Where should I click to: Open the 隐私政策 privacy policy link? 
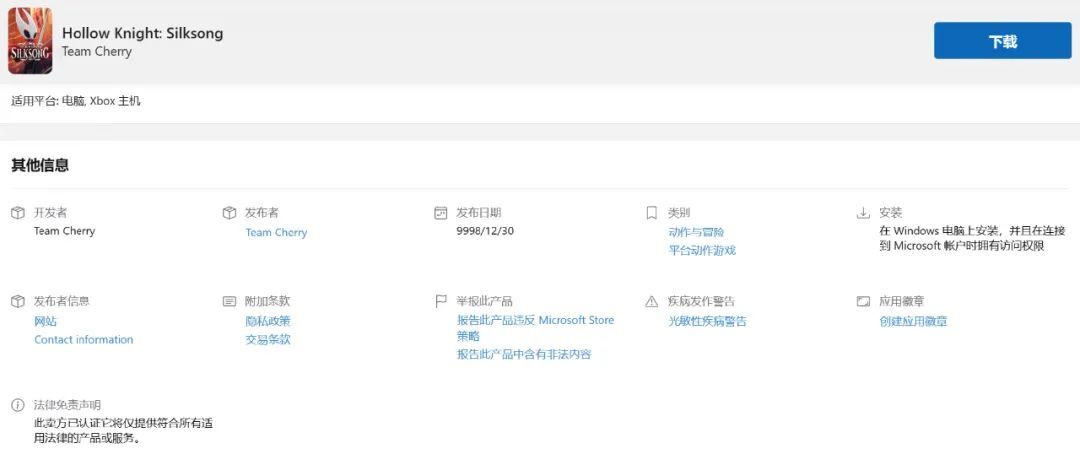pos(268,321)
